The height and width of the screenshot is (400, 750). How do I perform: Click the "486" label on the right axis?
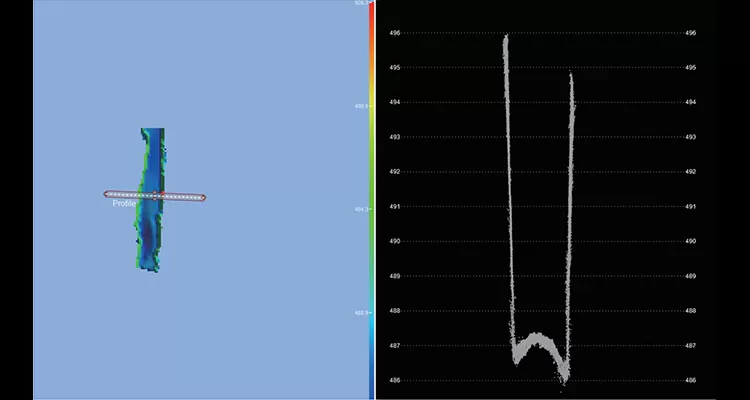(691, 380)
